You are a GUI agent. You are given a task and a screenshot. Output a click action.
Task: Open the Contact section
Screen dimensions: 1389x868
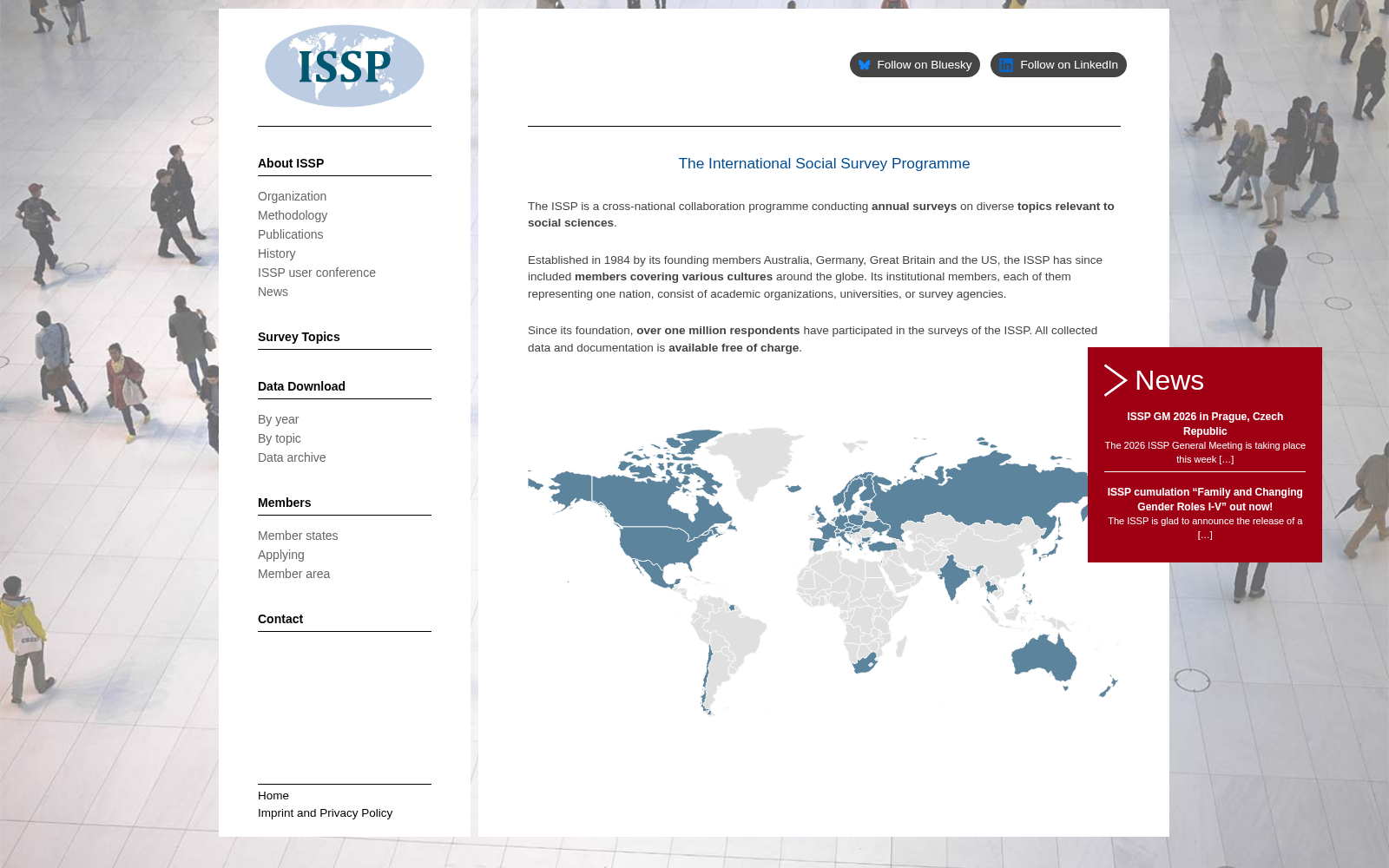click(x=280, y=619)
